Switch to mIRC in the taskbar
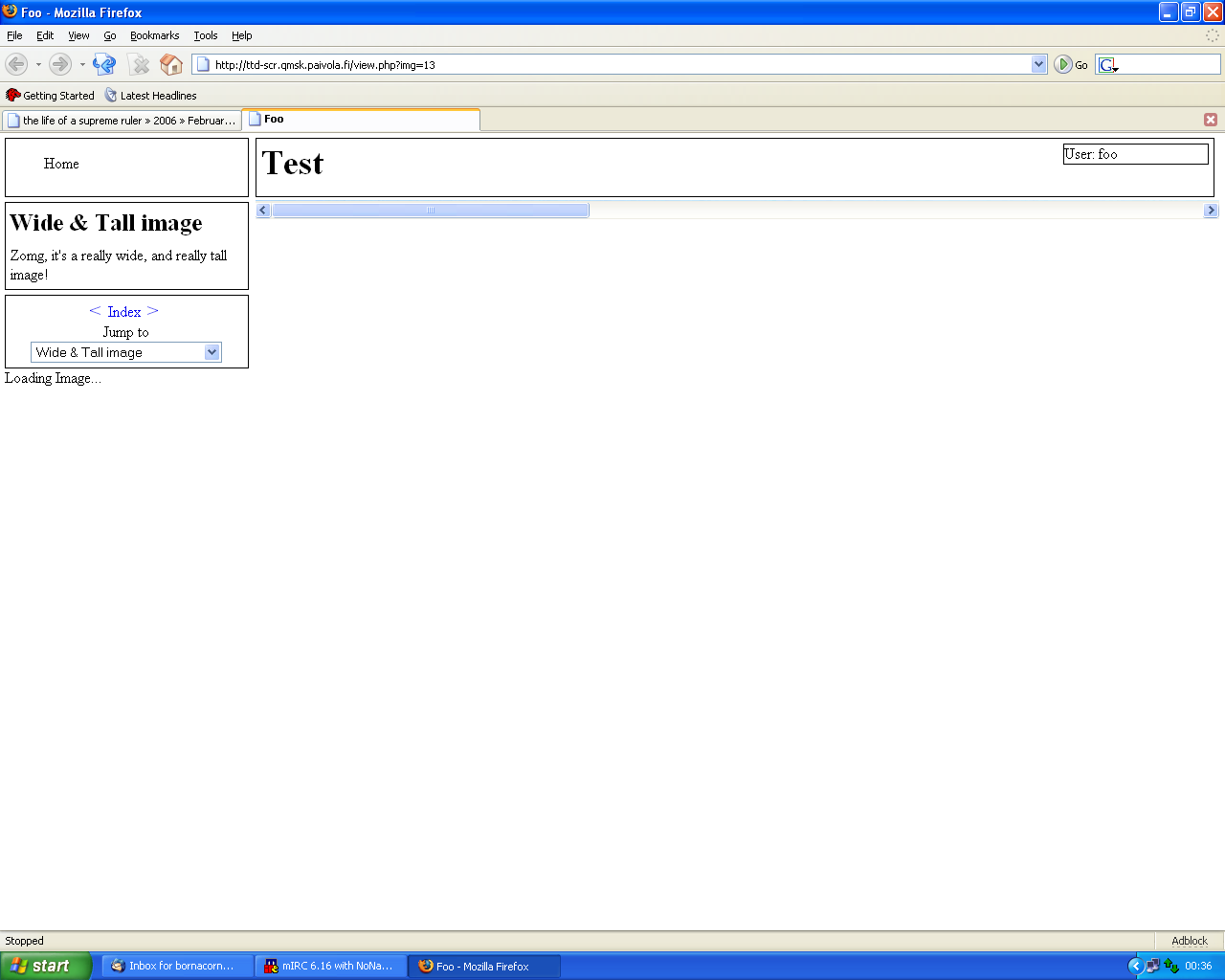The image size is (1225, 980). click(x=330, y=967)
